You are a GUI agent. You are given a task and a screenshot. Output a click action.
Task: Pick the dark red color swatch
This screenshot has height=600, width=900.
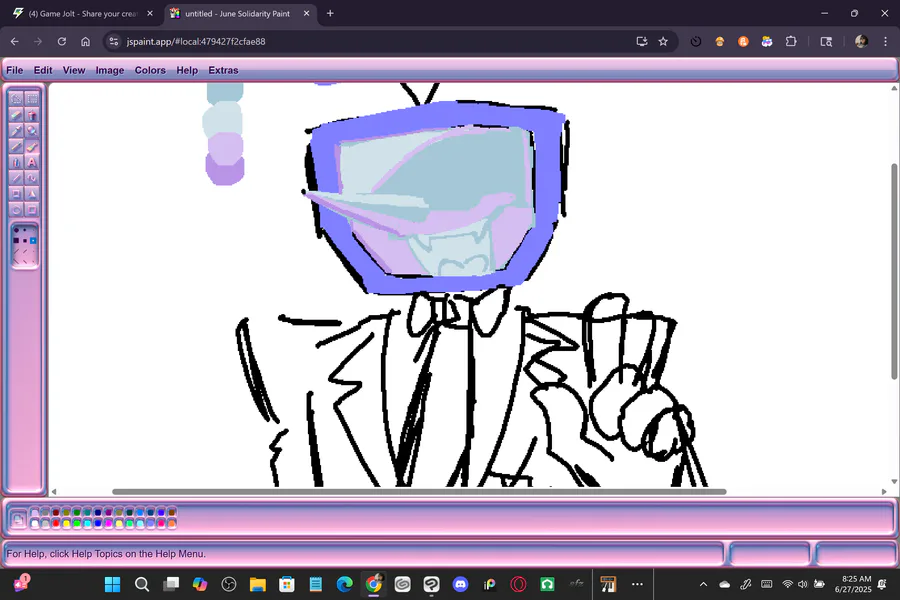[x=56, y=513]
